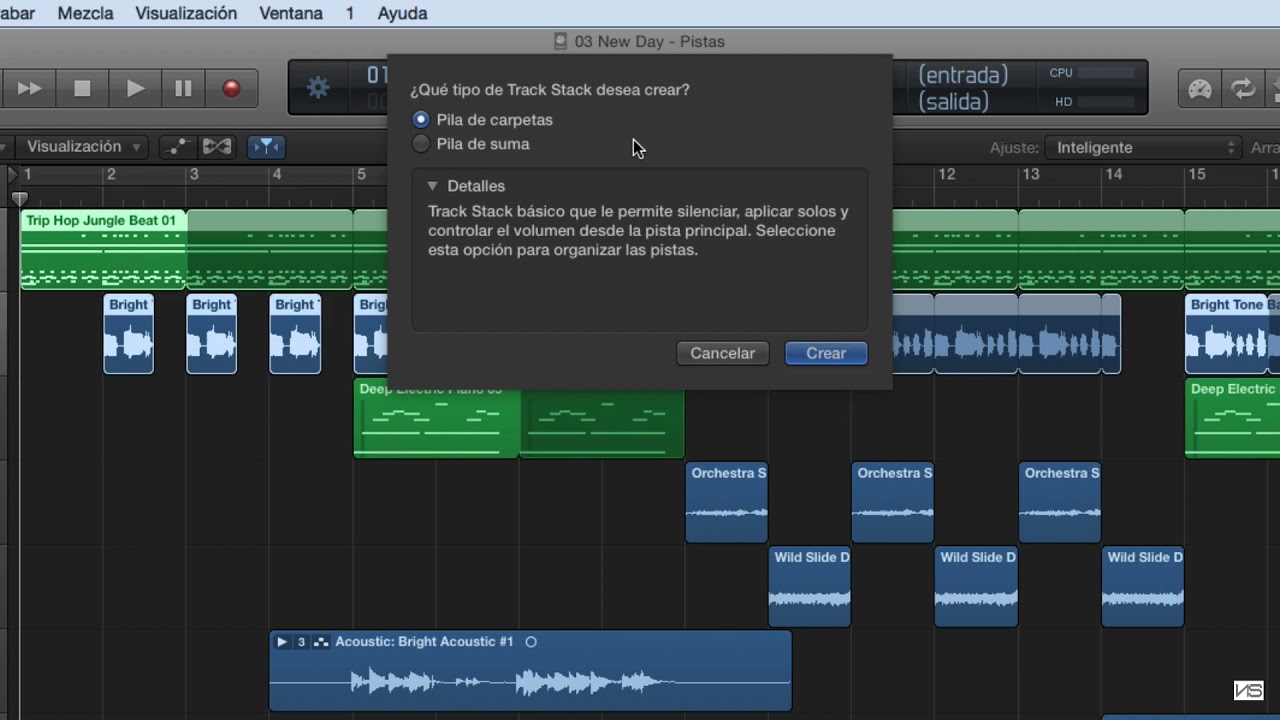Toggle the show automation icon

pos(176,147)
